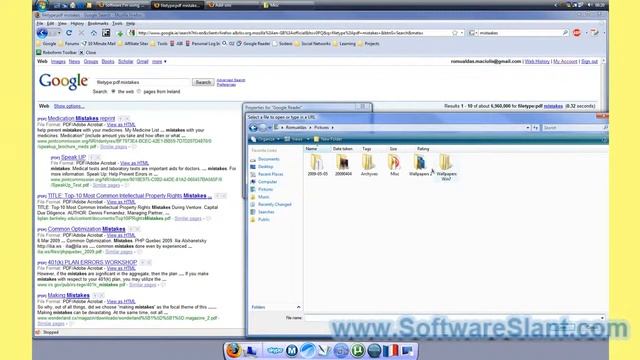
Task: Open 'Common Optimization Mistakes' result
Action: coord(87,229)
